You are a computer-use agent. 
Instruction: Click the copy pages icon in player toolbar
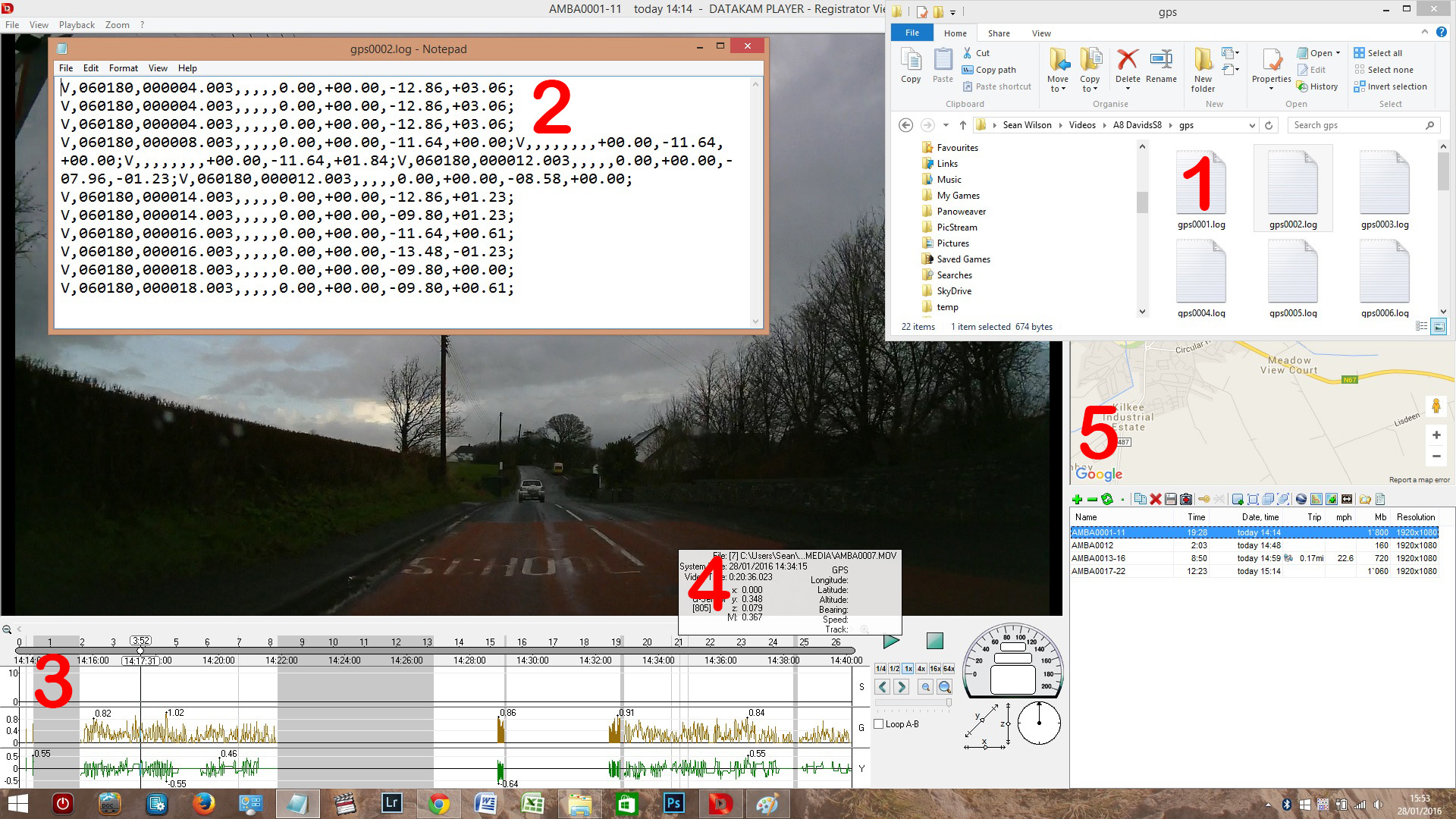(x=1140, y=499)
